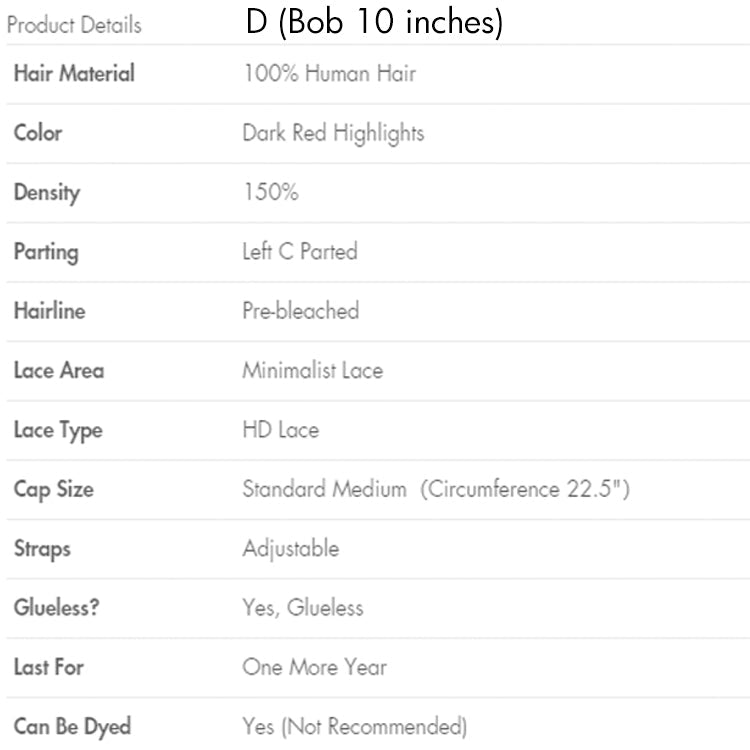
Task: Click the 150% density value
Action: click(270, 192)
